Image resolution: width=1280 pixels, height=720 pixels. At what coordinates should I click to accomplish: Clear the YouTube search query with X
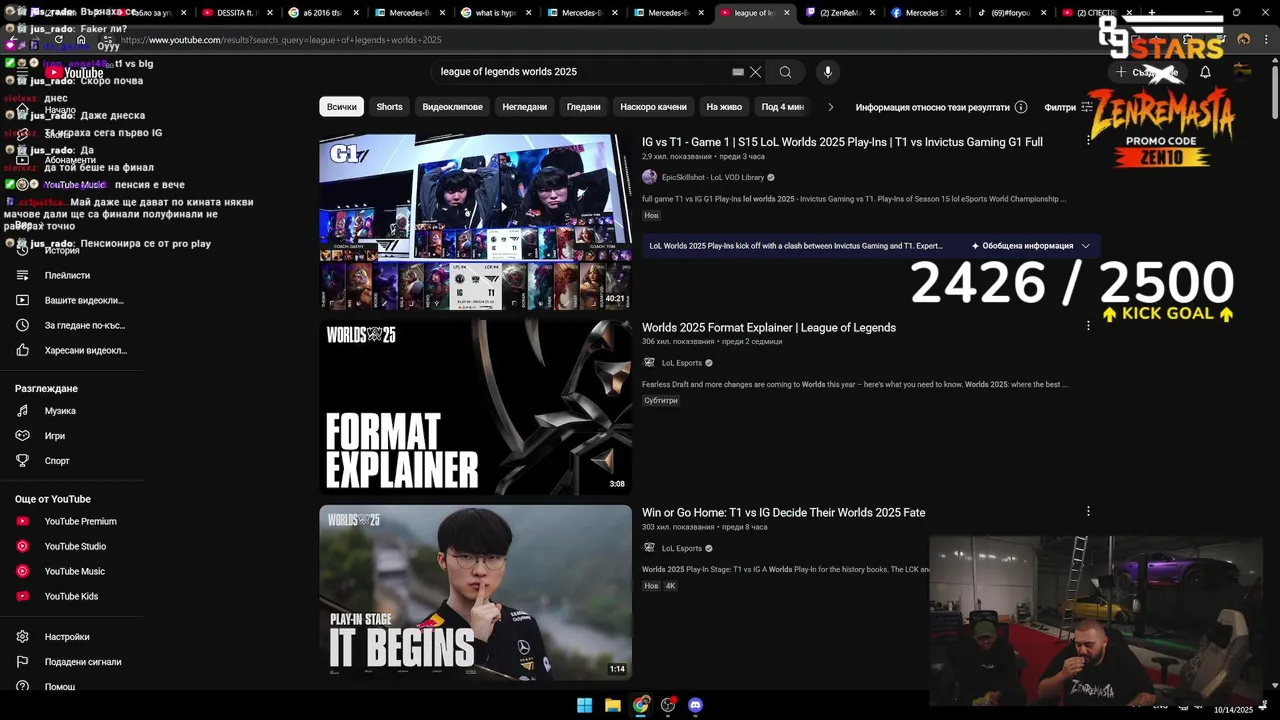756,72
